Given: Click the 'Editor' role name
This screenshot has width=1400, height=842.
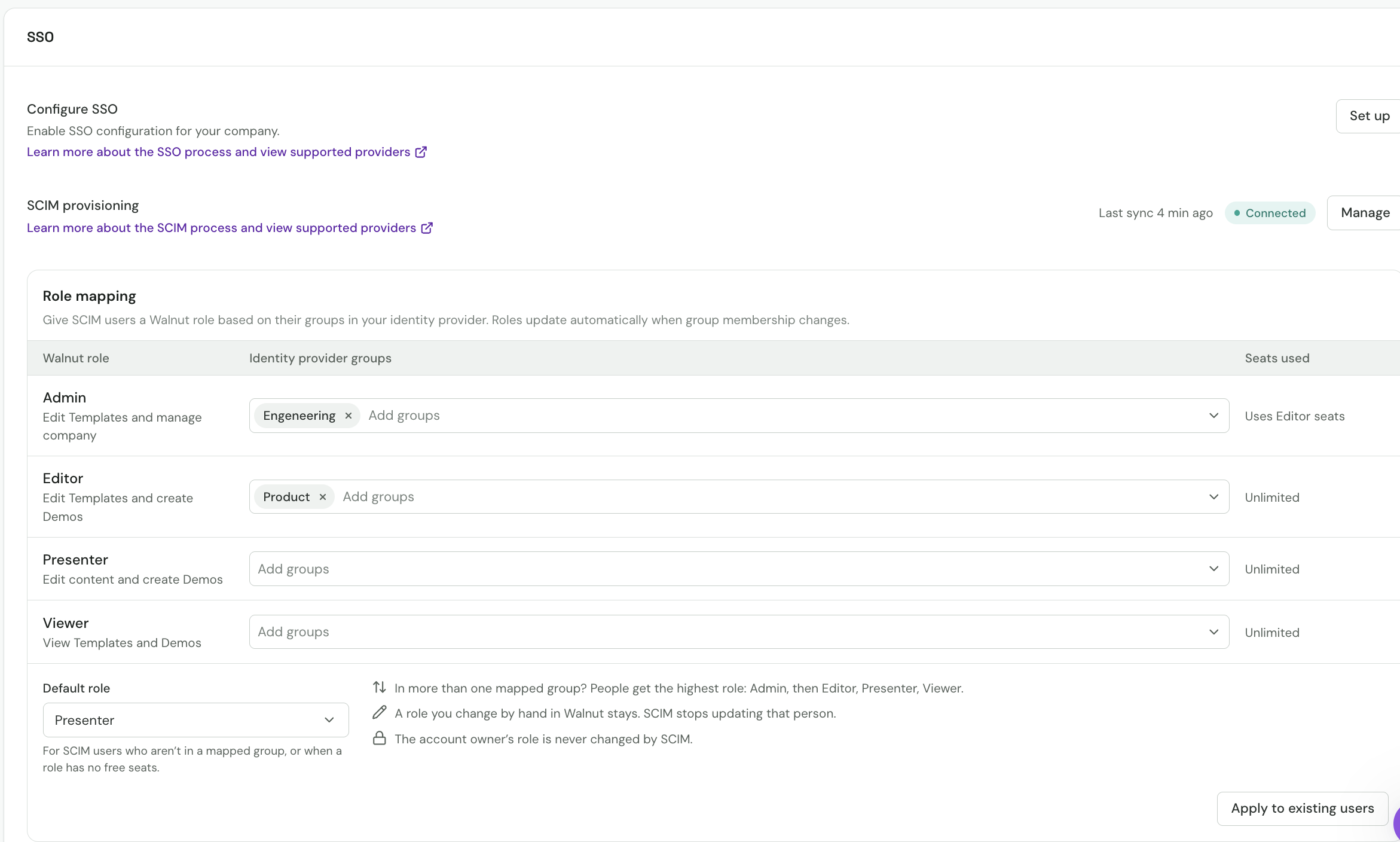Looking at the screenshot, I should (x=63, y=478).
